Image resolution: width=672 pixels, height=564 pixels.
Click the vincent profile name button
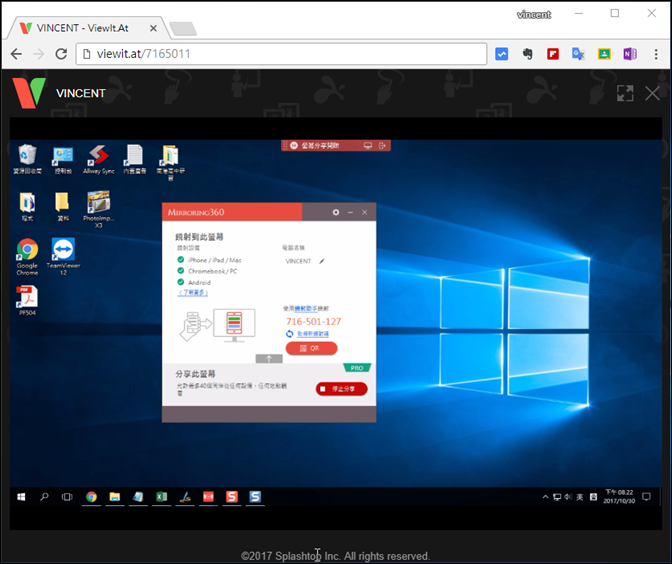(534, 15)
